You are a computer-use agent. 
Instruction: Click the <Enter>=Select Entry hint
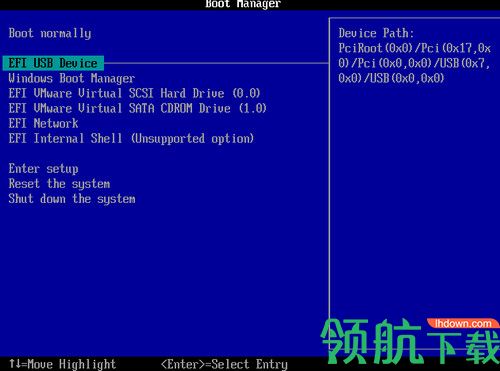pyautogui.click(x=224, y=364)
